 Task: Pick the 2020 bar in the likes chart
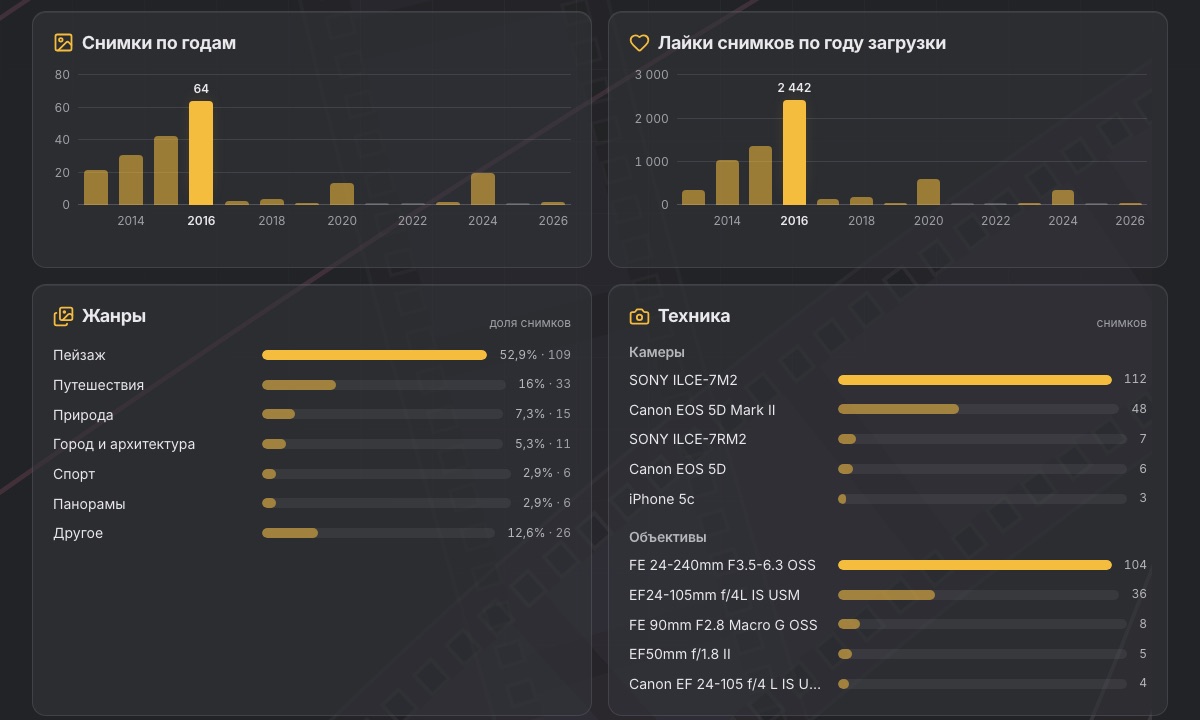pyautogui.click(x=928, y=192)
